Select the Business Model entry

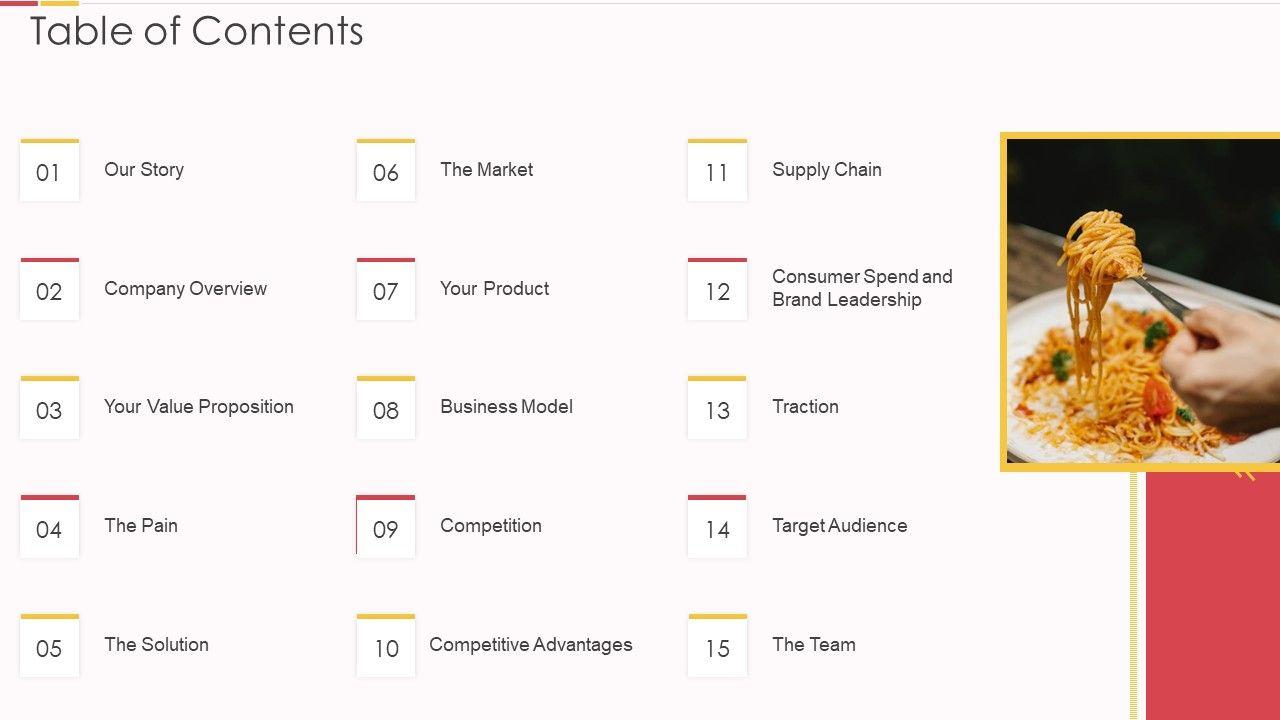pos(506,407)
